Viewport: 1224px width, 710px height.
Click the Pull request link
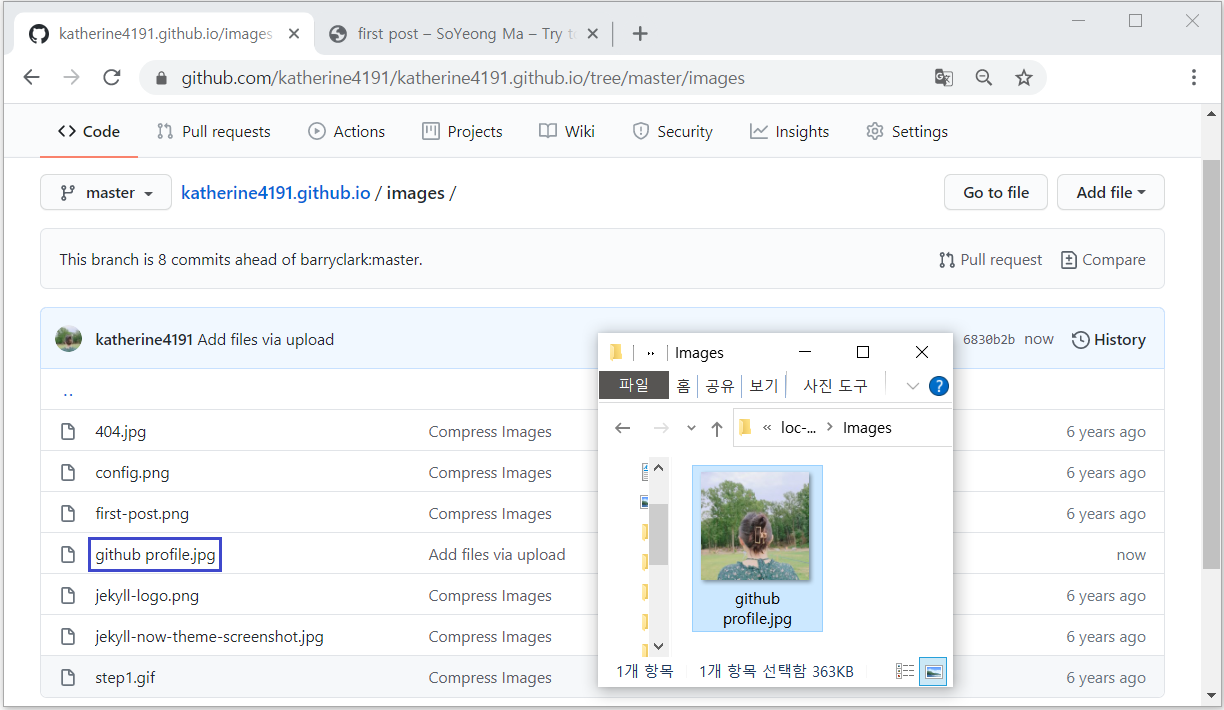[991, 260]
